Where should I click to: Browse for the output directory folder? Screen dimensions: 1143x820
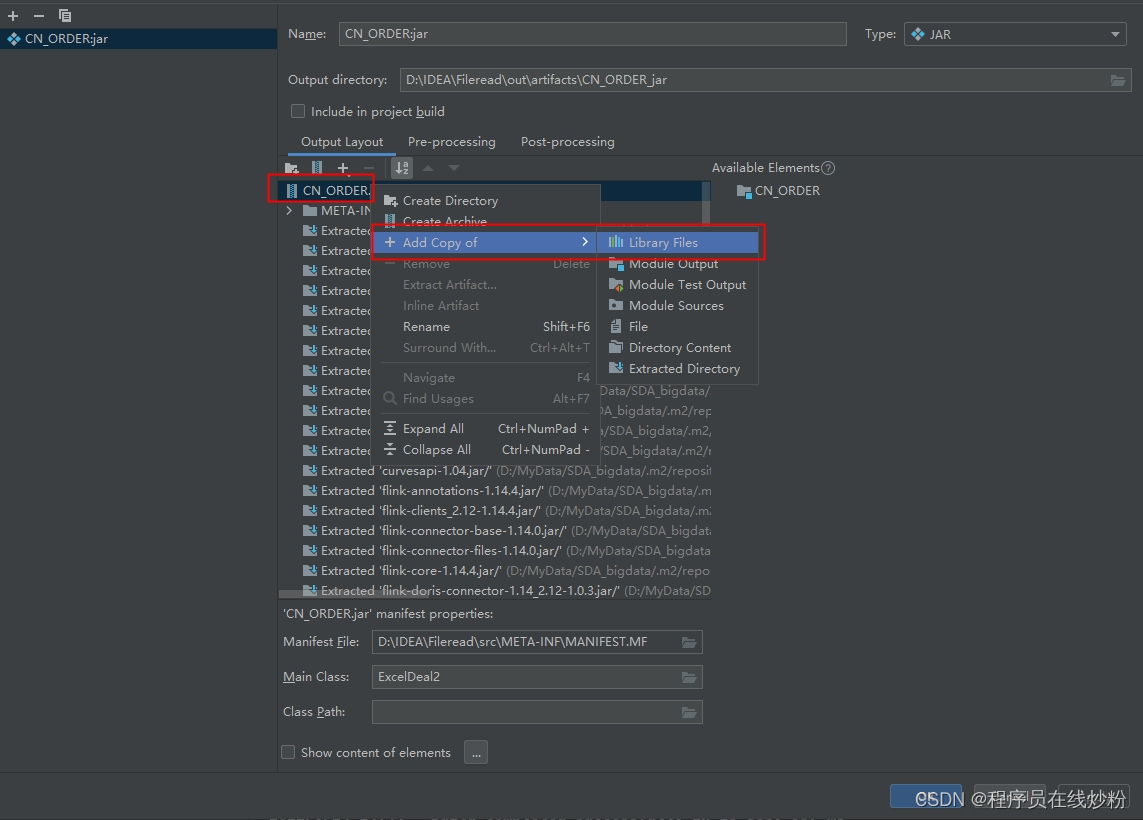click(1117, 80)
